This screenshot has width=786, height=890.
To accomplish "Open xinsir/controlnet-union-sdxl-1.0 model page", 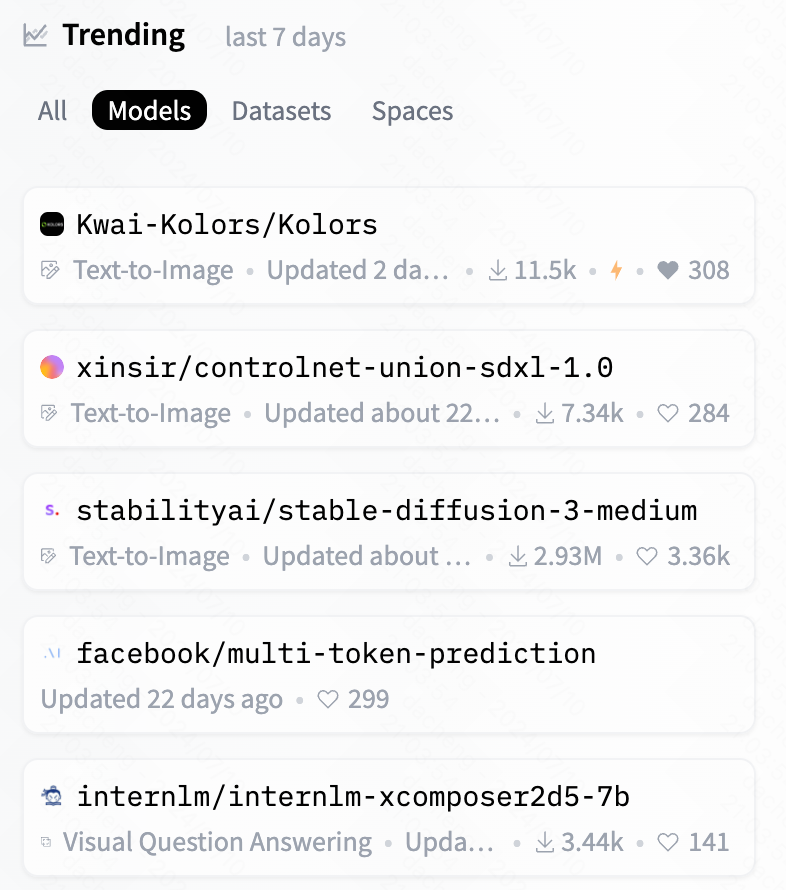I will coord(344,368).
